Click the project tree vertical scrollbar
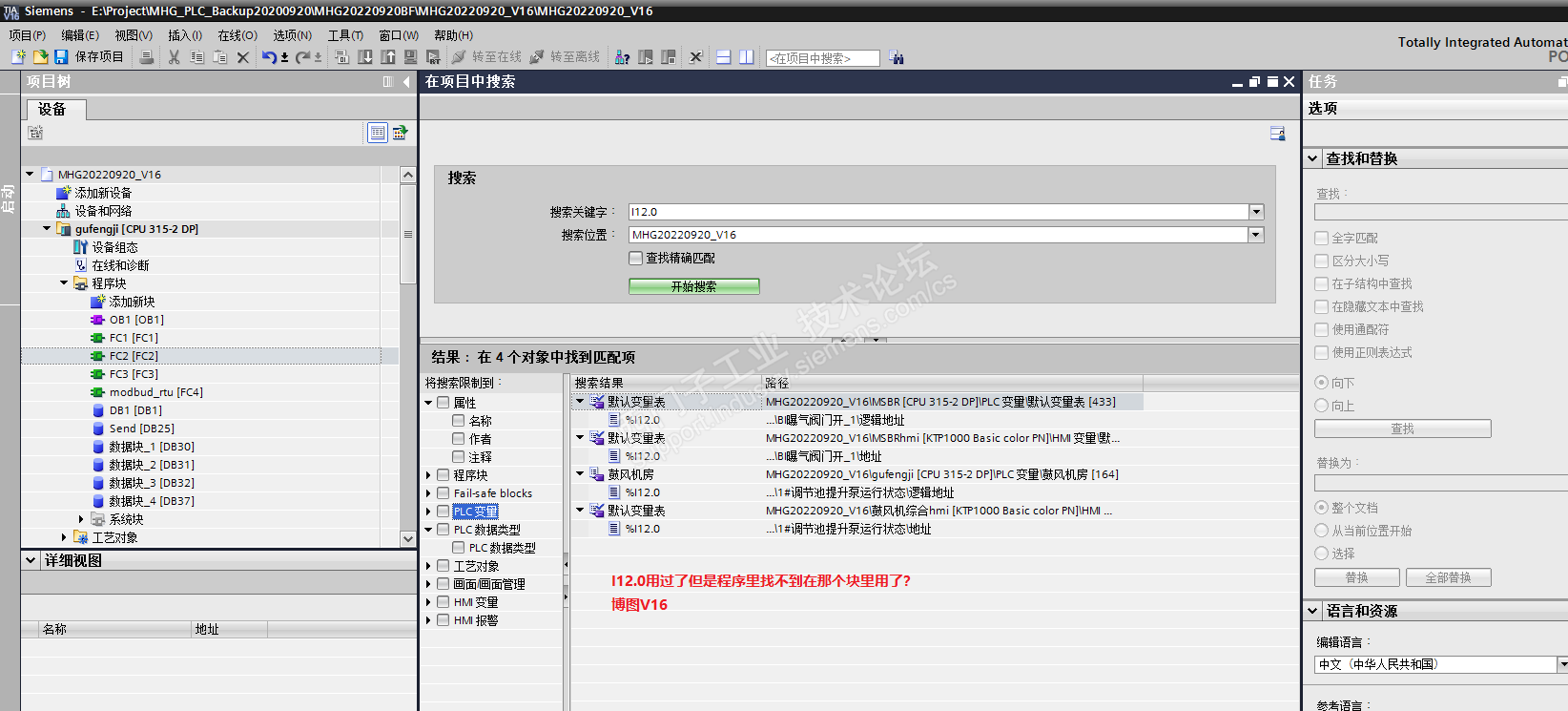Screen dimensions: 1568x711 click(408, 356)
